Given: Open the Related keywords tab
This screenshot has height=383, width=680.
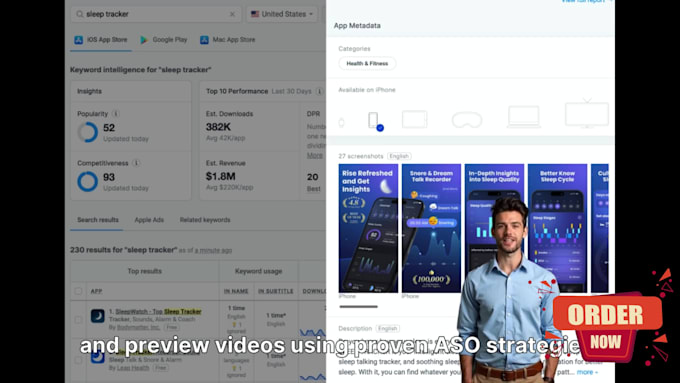Looking at the screenshot, I should click(x=205, y=220).
